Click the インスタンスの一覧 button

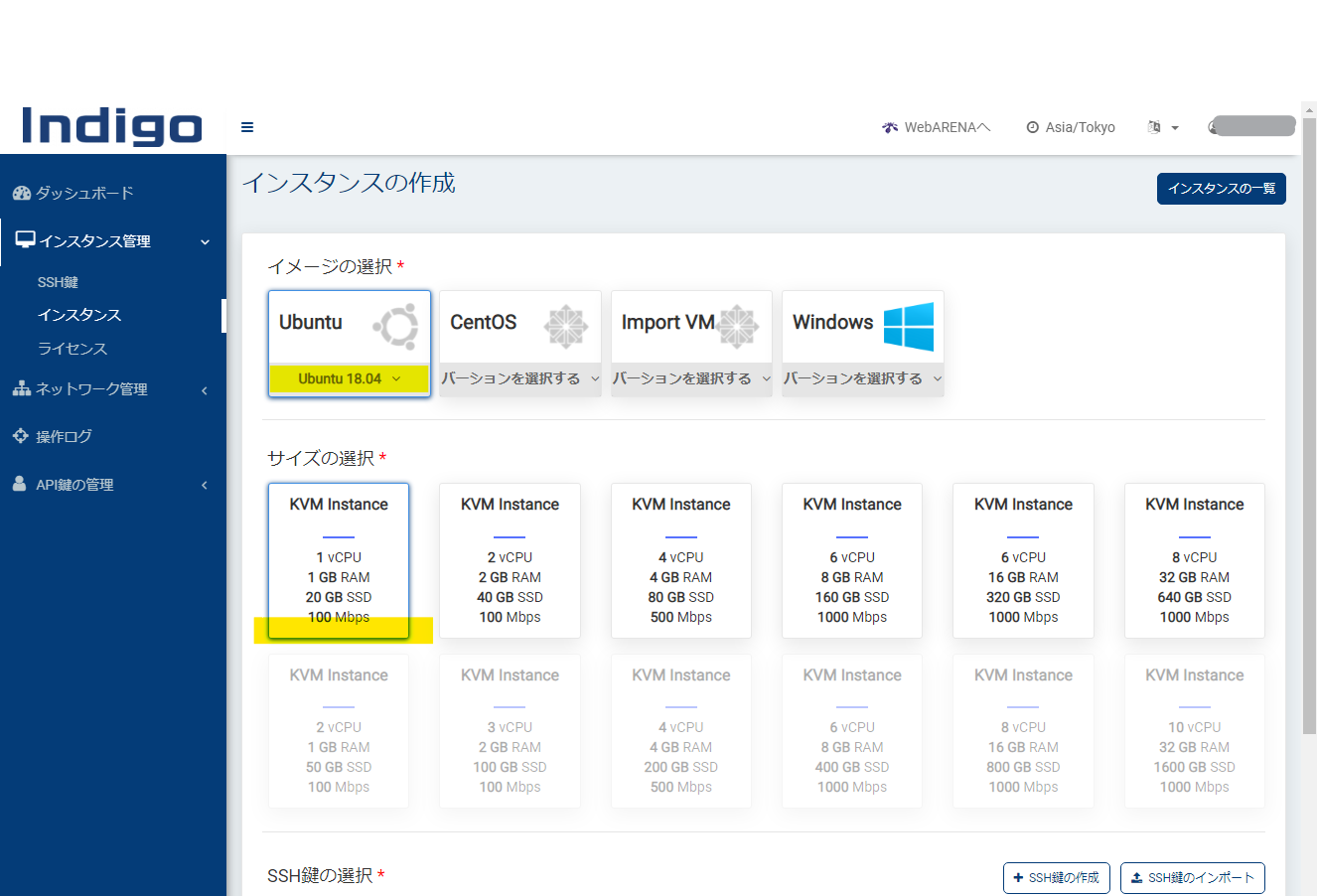coord(1221,189)
